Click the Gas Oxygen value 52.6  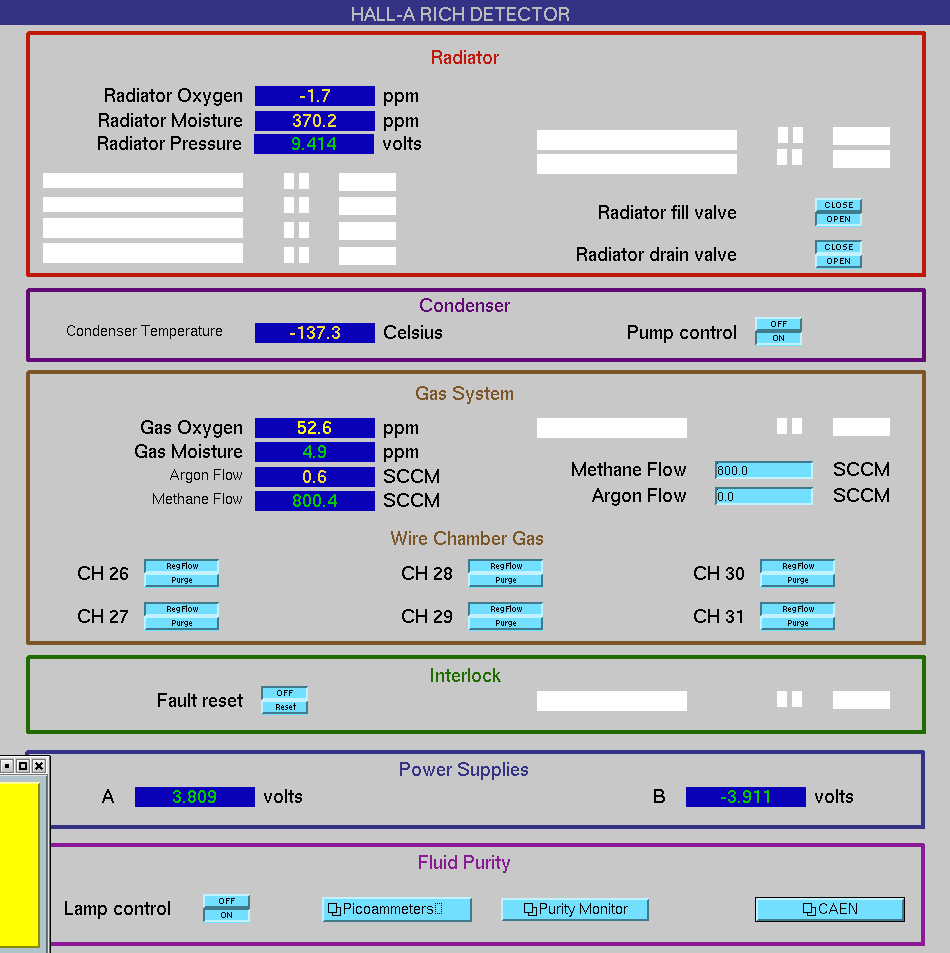315,428
